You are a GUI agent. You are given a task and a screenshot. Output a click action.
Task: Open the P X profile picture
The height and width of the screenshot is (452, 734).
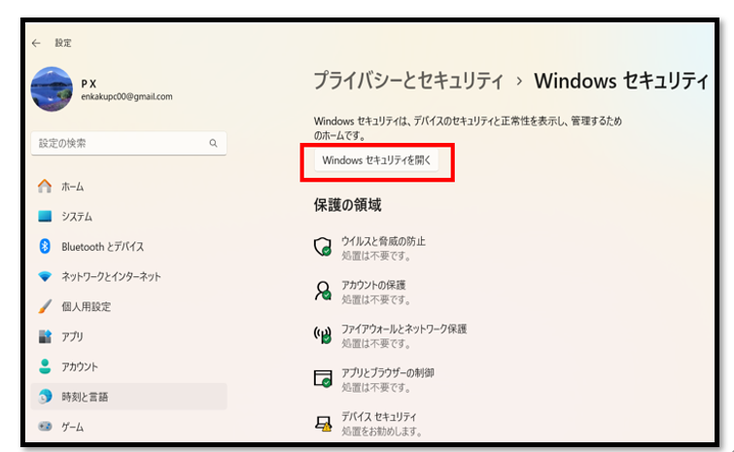pyautogui.click(x=51, y=89)
